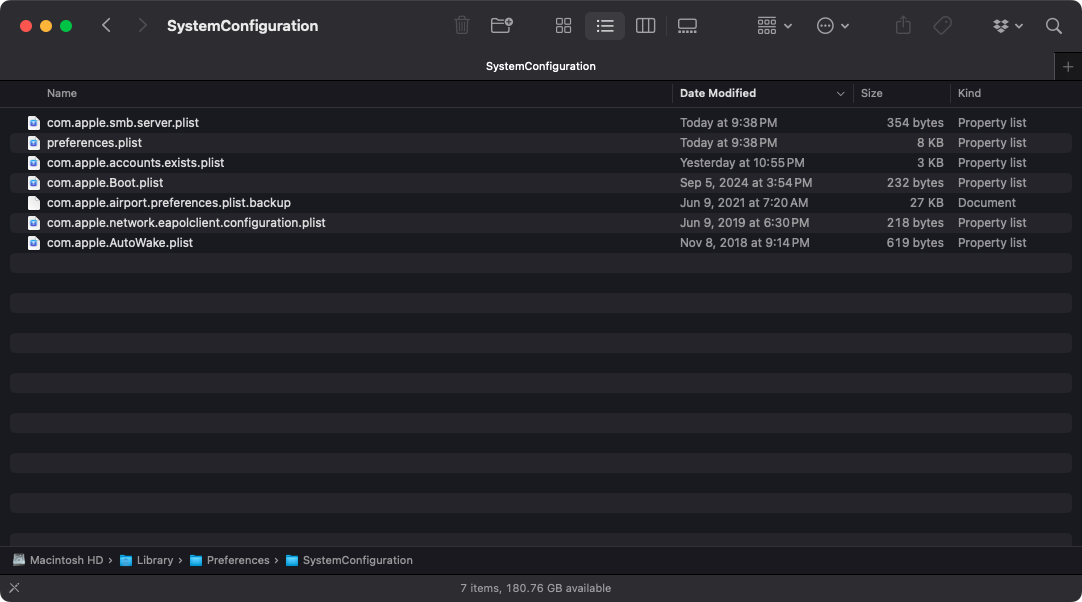Viewport: 1082px width, 602px height.
Task: Click the green zoom window button
Action: click(66, 26)
